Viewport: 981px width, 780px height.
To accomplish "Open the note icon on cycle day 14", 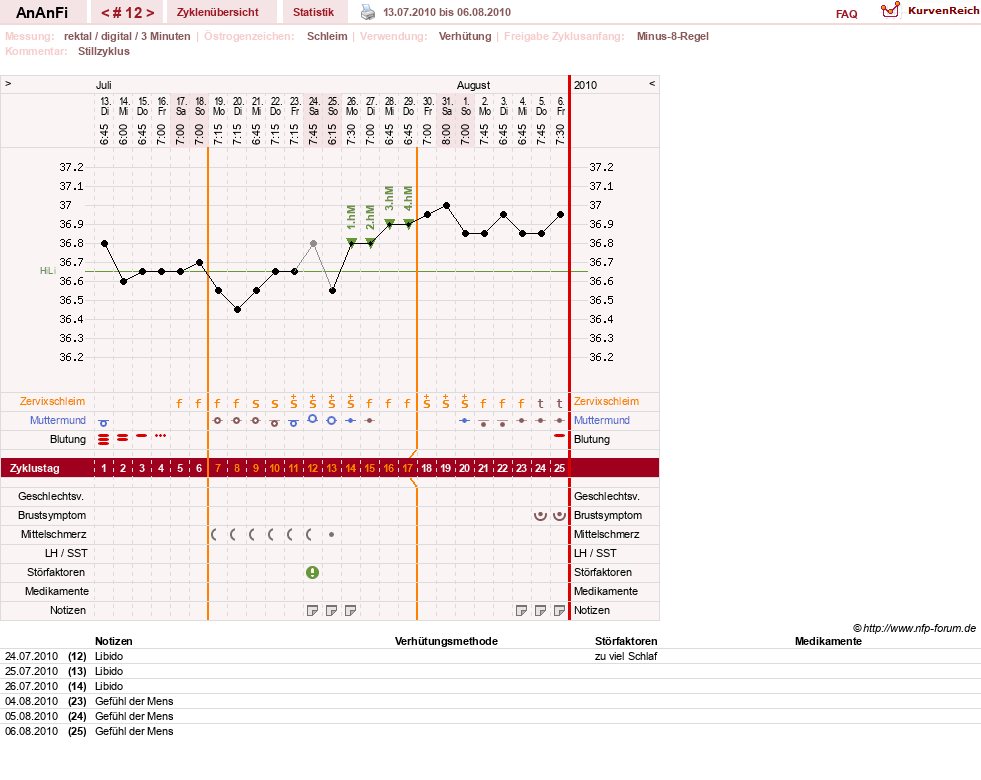I will pos(350,610).
